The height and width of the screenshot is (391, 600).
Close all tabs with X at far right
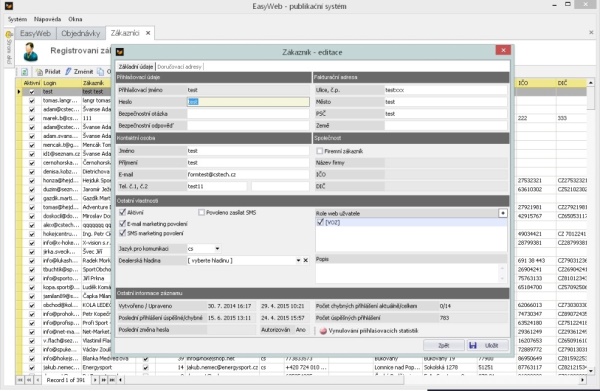(591, 33)
